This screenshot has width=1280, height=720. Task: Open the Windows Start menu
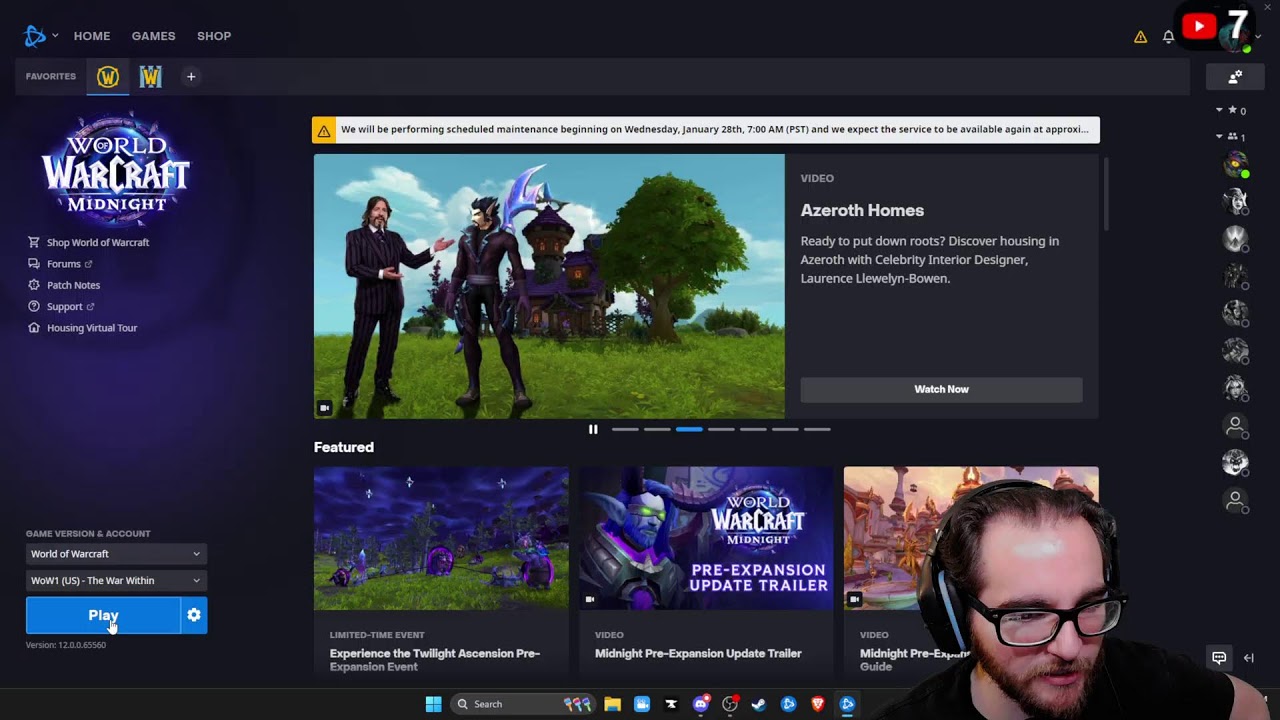(433, 704)
